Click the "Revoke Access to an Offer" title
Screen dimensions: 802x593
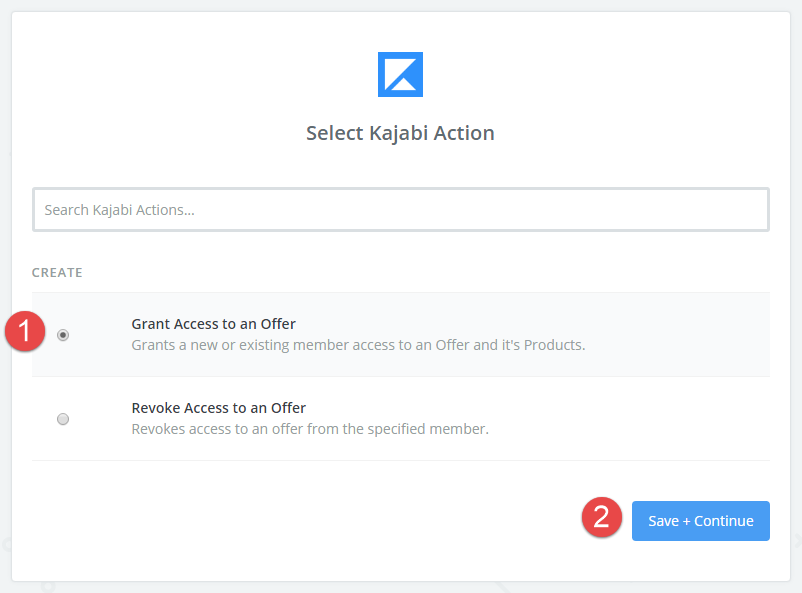(218, 408)
